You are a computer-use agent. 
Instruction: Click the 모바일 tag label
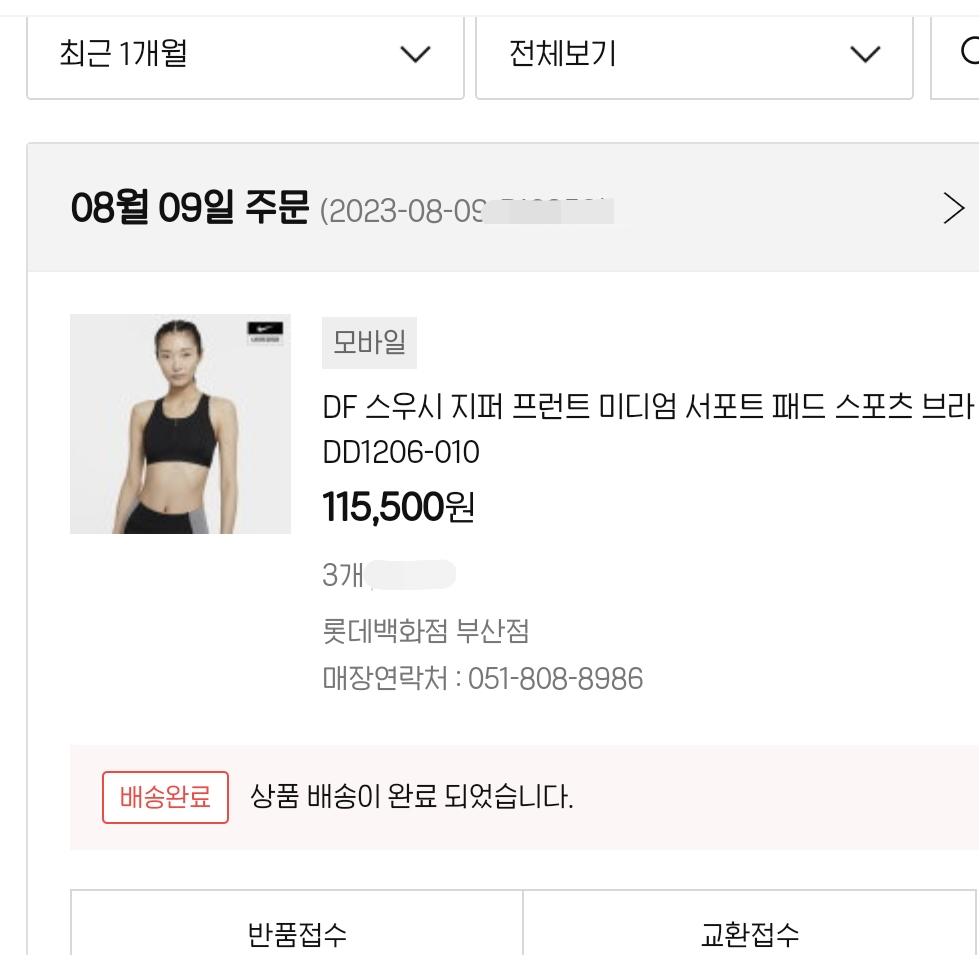369,343
